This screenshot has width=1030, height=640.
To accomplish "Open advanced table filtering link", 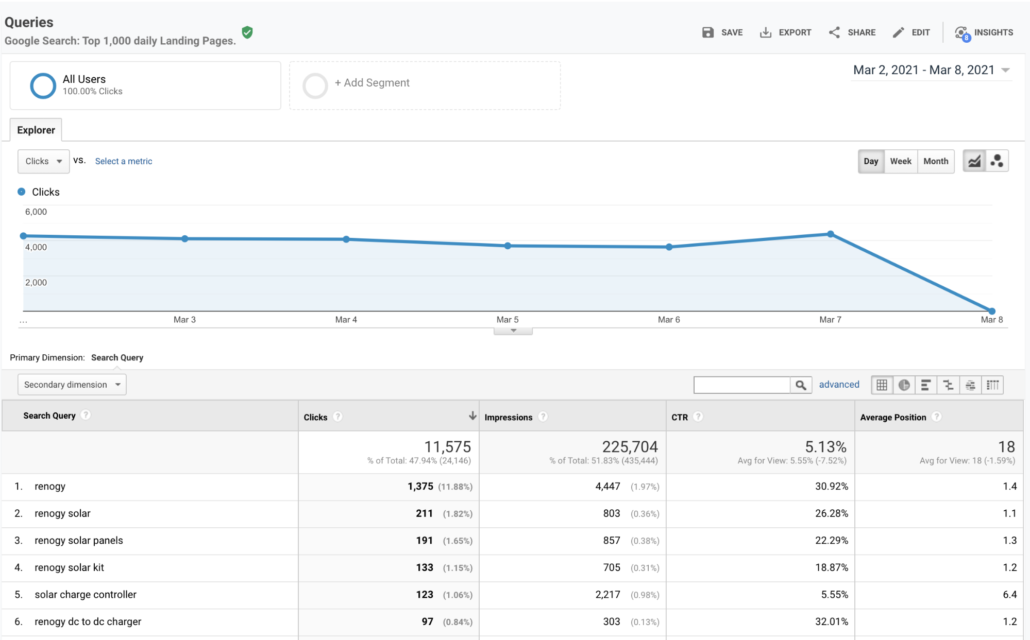I will 839,384.
